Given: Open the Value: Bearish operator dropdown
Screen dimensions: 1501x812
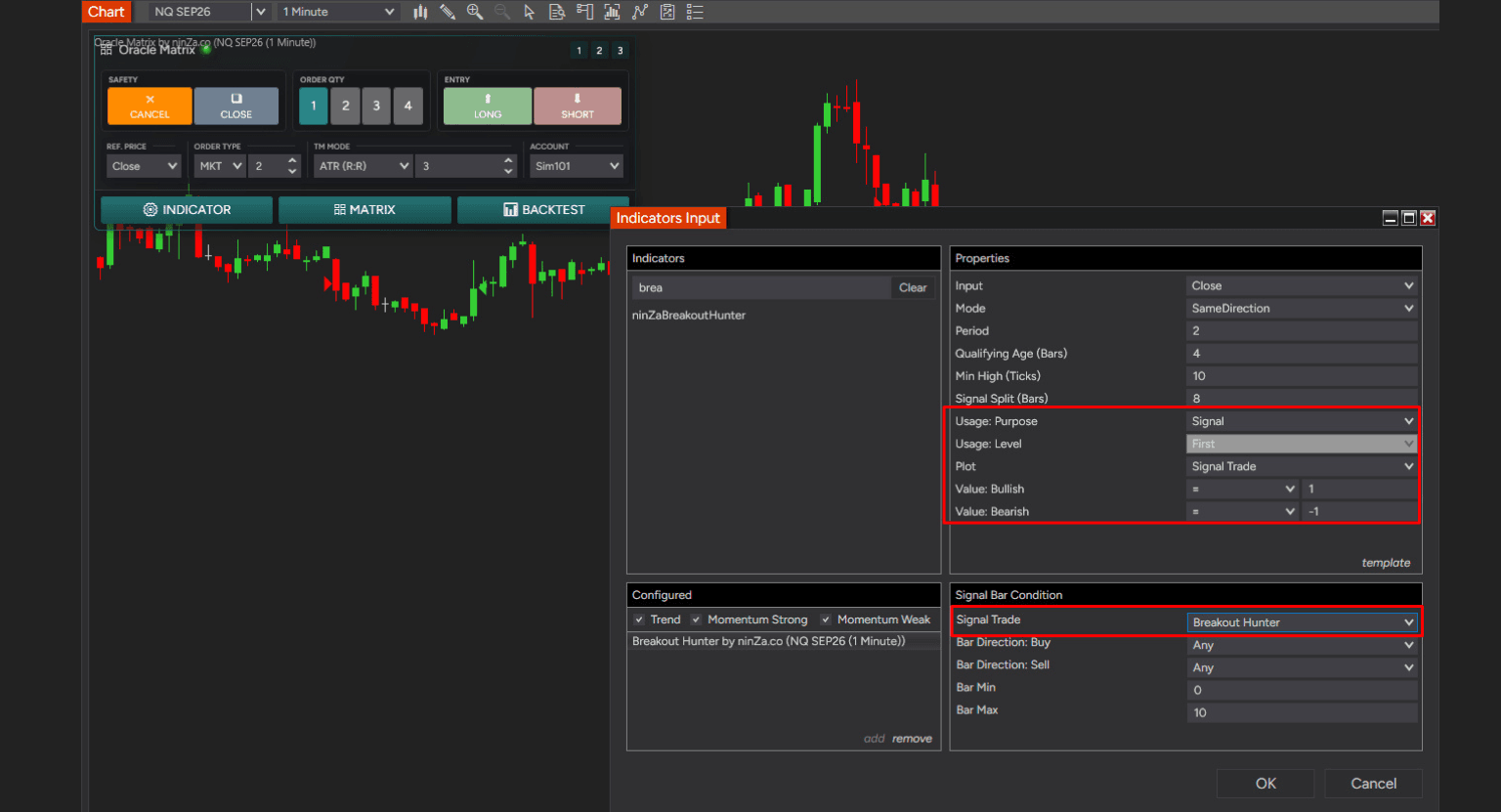Looking at the screenshot, I should pos(1243,511).
